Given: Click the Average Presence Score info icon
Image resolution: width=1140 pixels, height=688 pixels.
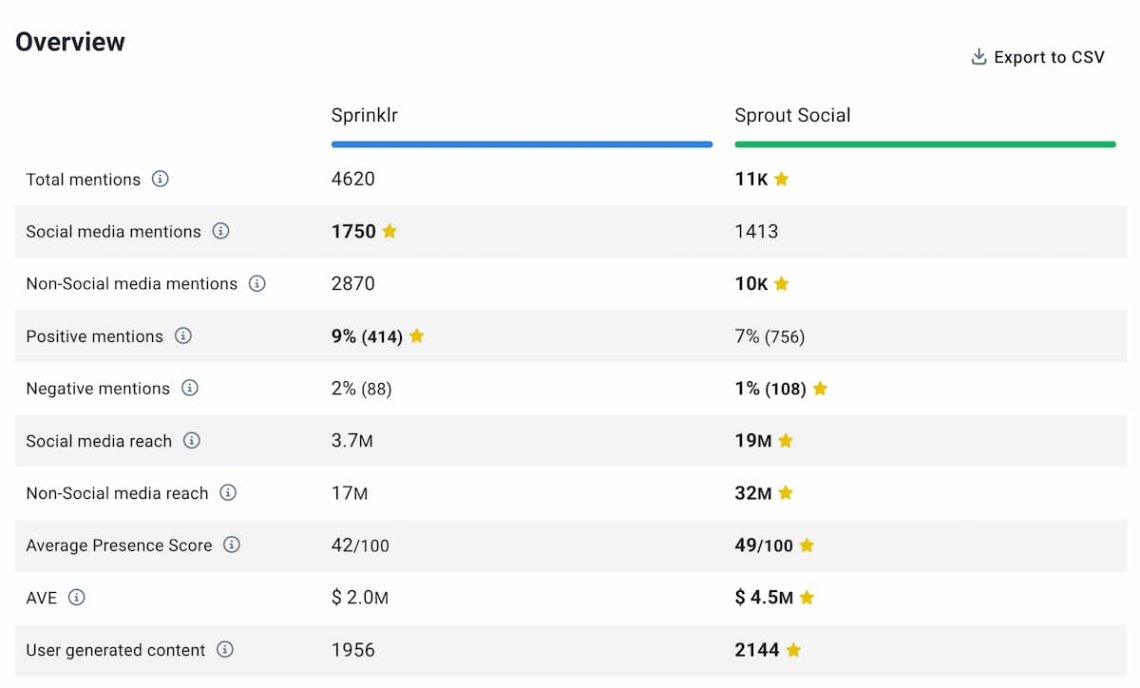Looking at the screenshot, I should coord(232,545).
